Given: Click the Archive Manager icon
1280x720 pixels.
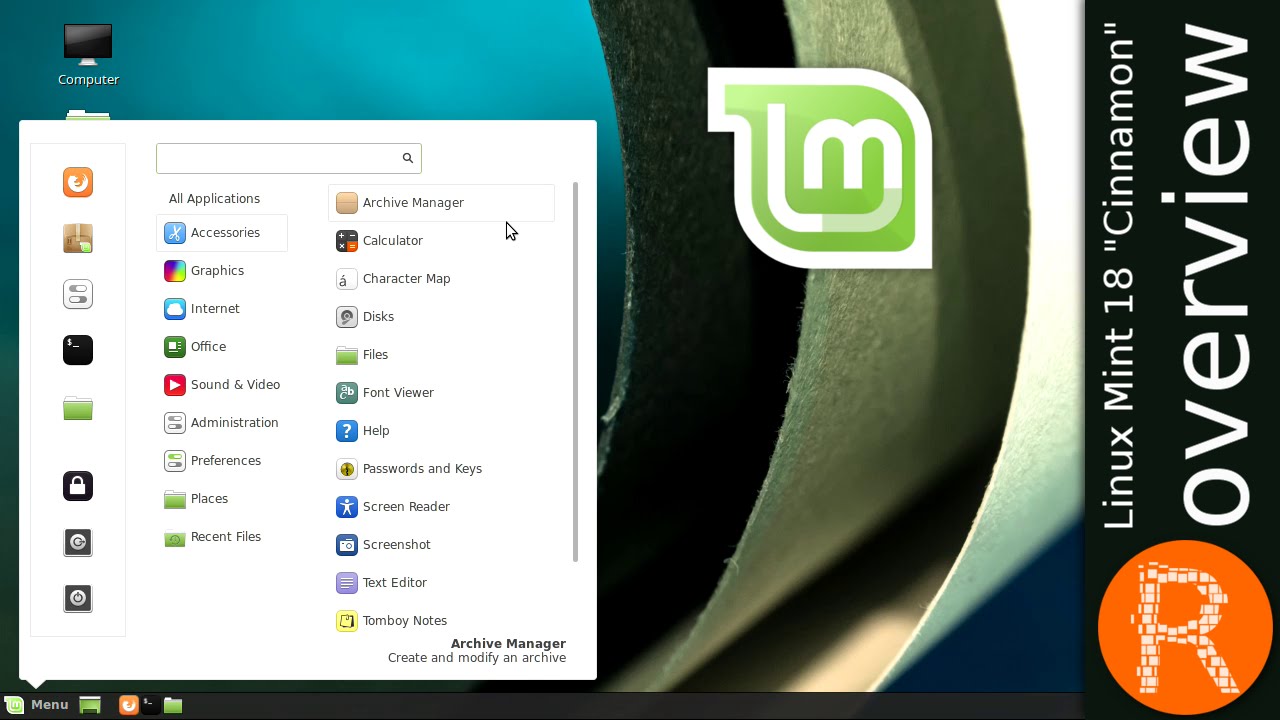Looking at the screenshot, I should point(347,203).
